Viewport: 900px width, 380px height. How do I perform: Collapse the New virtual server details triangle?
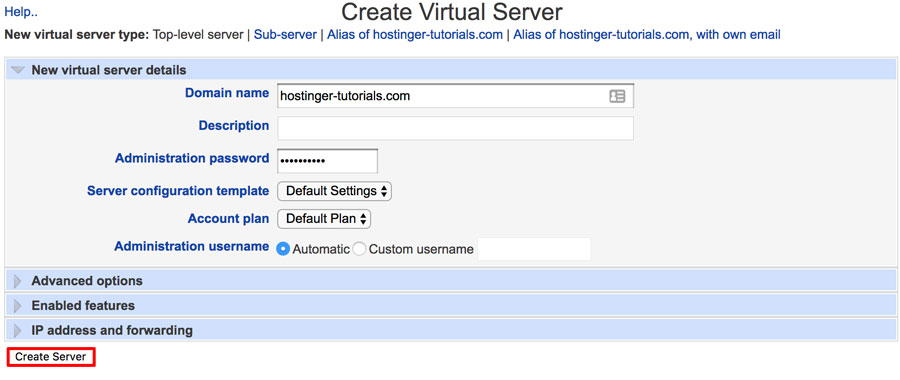coord(18,70)
